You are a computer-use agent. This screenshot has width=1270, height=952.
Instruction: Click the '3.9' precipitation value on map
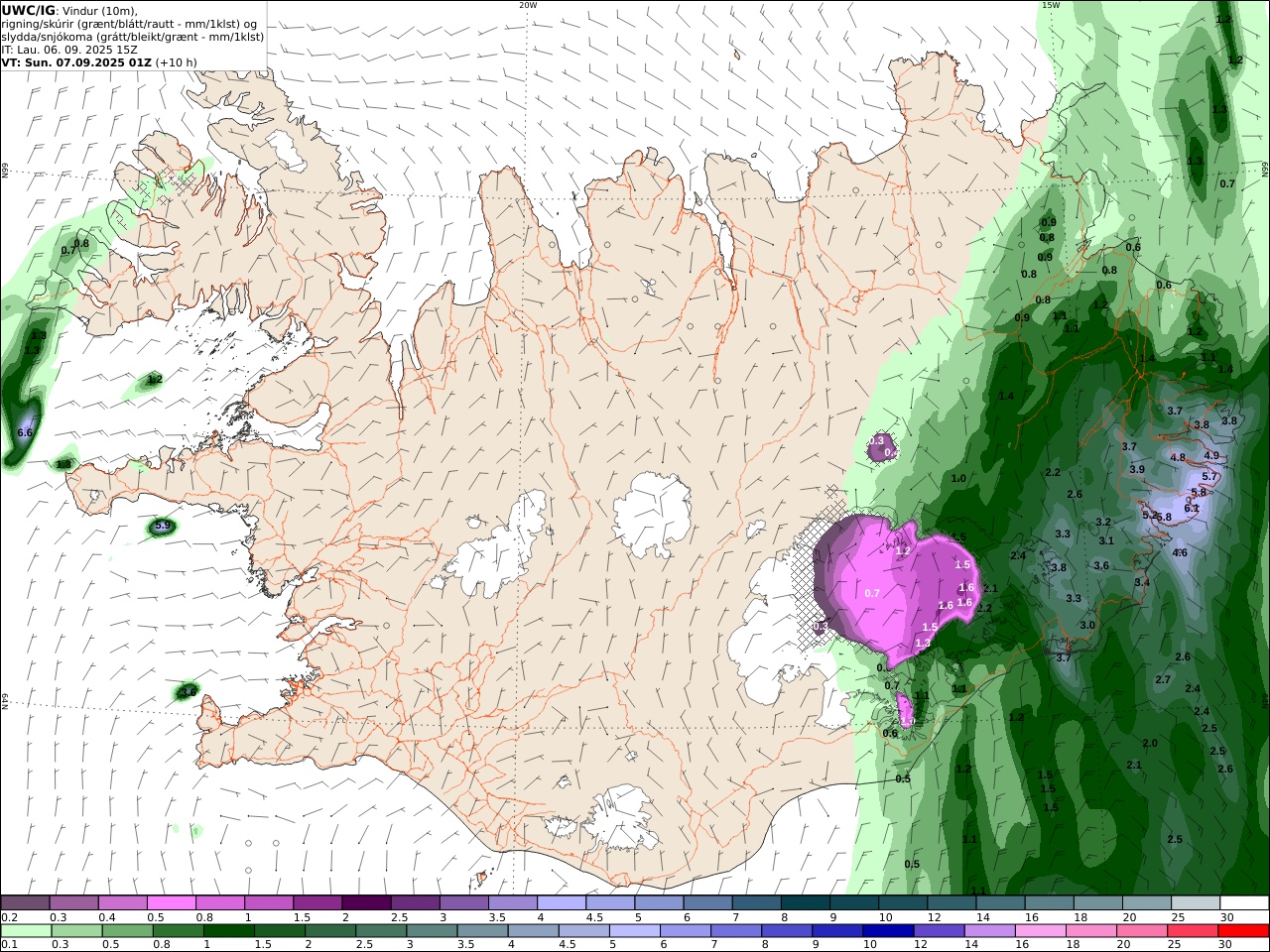coord(1137,470)
